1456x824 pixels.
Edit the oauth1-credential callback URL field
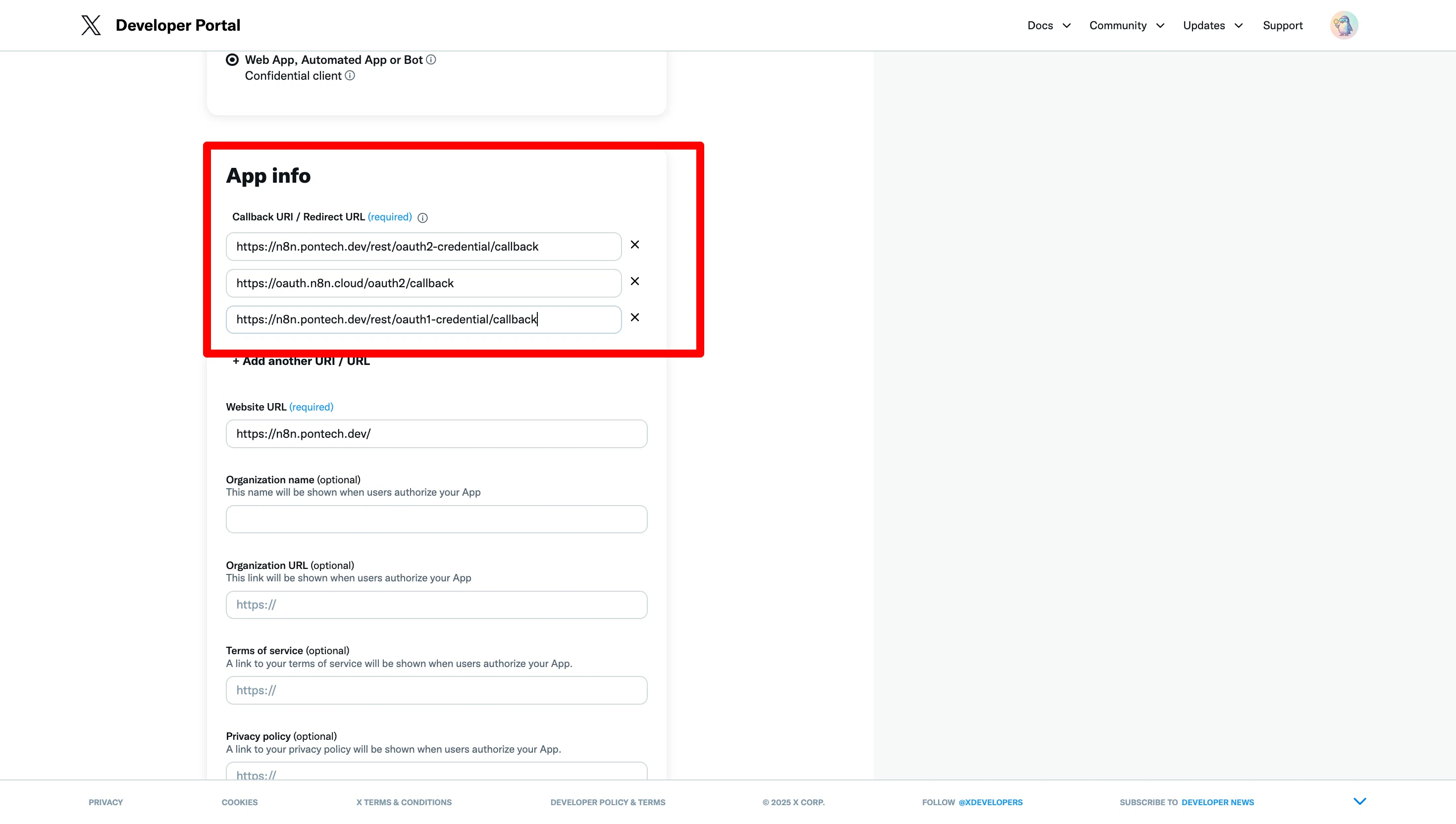click(x=423, y=320)
